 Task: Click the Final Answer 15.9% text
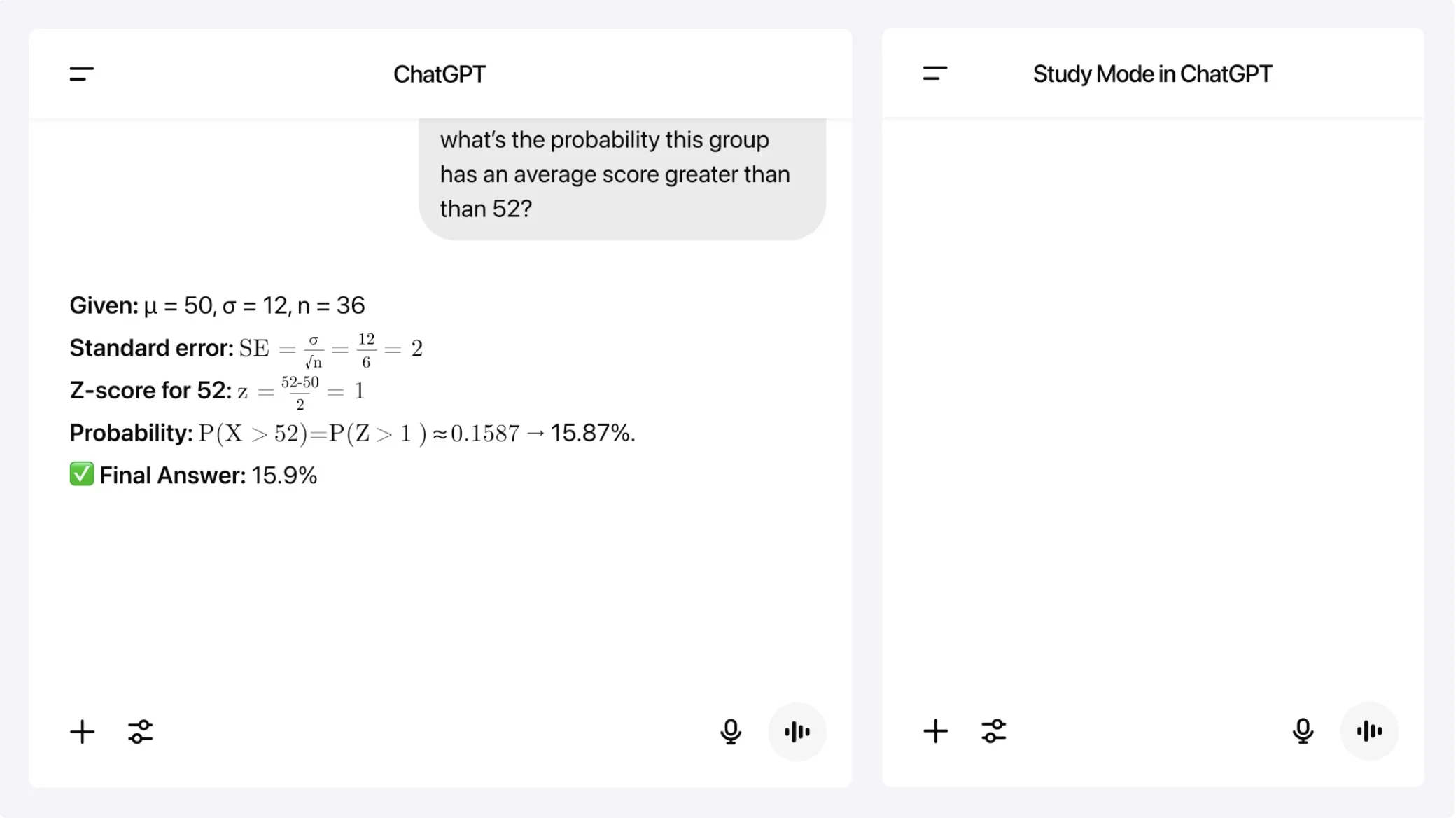click(x=208, y=476)
